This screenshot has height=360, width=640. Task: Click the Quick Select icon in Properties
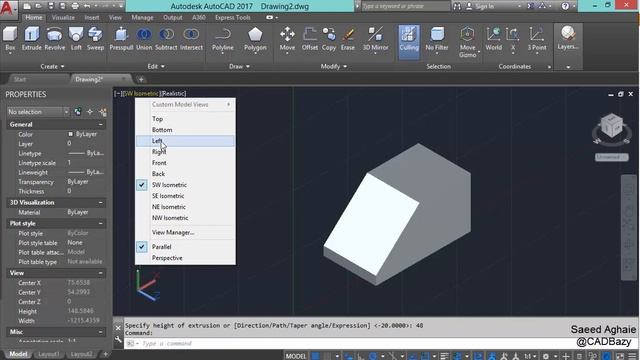click(x=102, y=111)
